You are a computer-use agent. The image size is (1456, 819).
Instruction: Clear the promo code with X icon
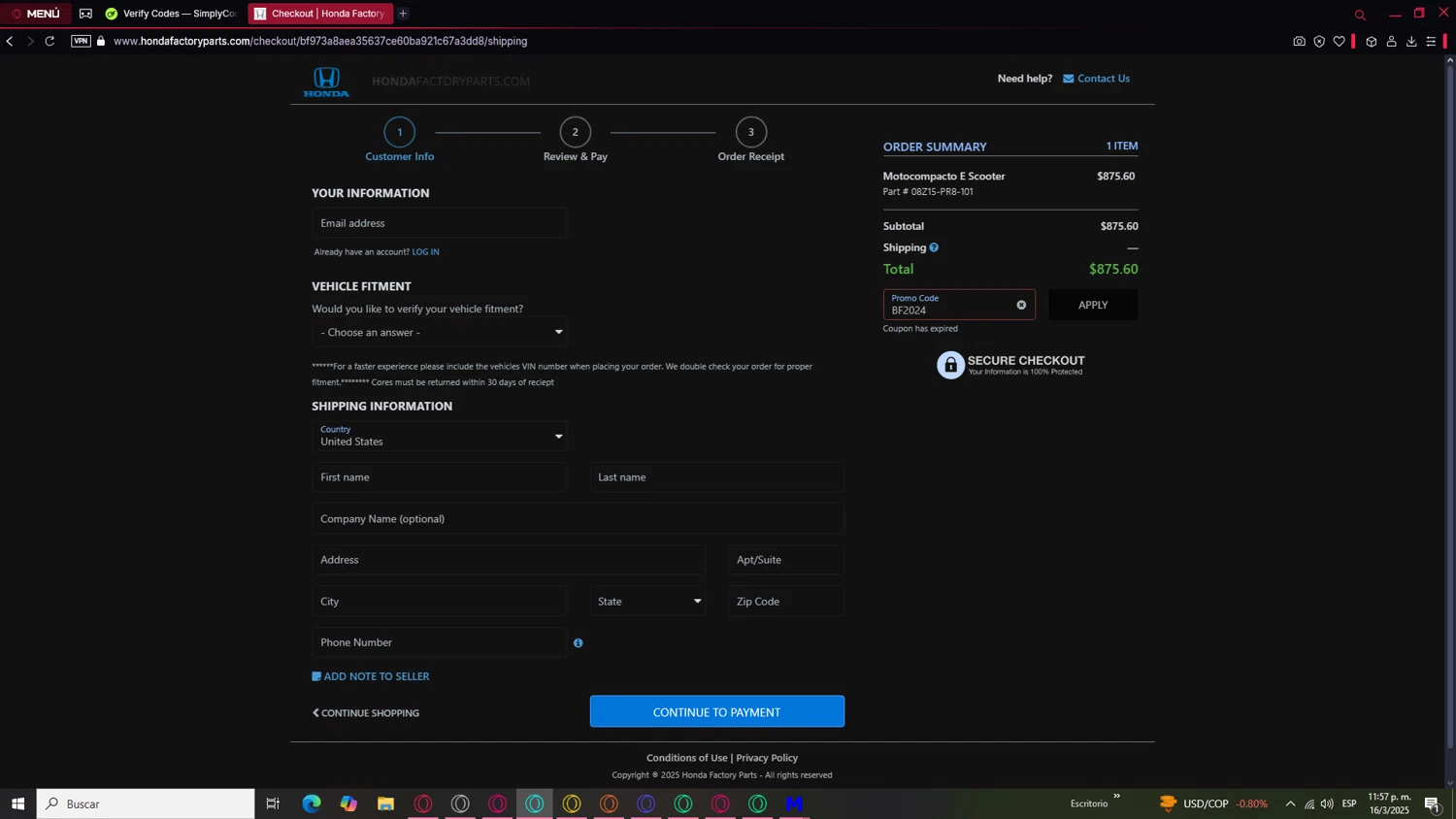[x=1021, y=305]
